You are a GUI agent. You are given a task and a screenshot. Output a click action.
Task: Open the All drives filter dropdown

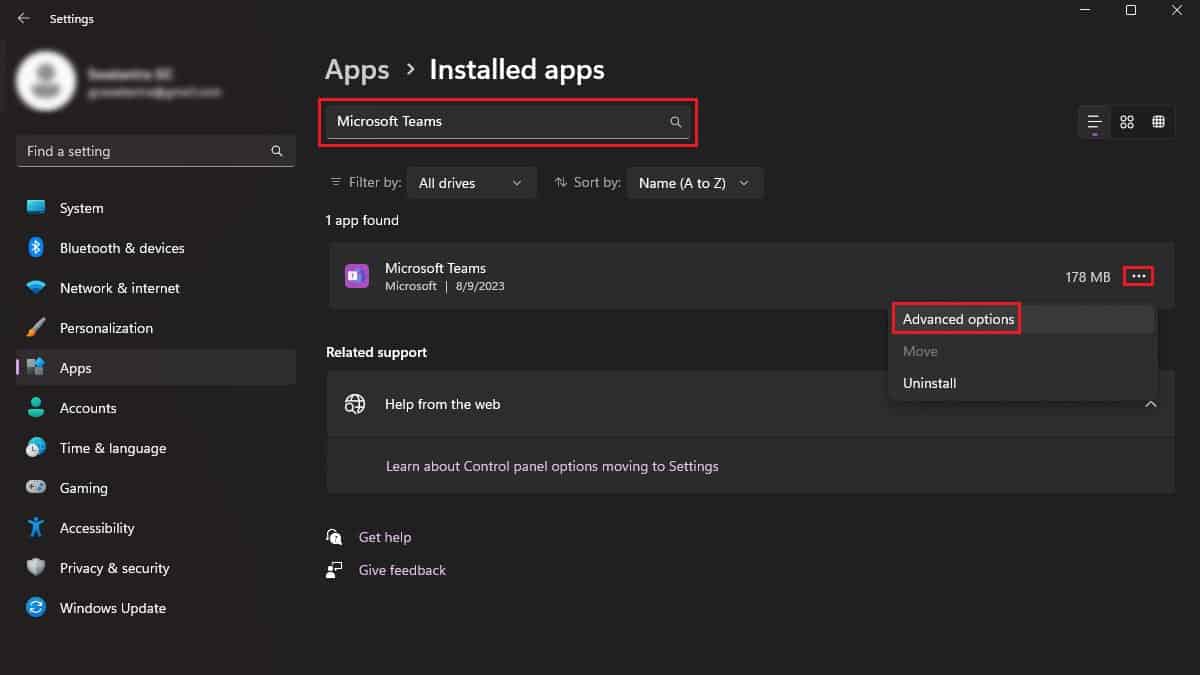pos(471,182)
